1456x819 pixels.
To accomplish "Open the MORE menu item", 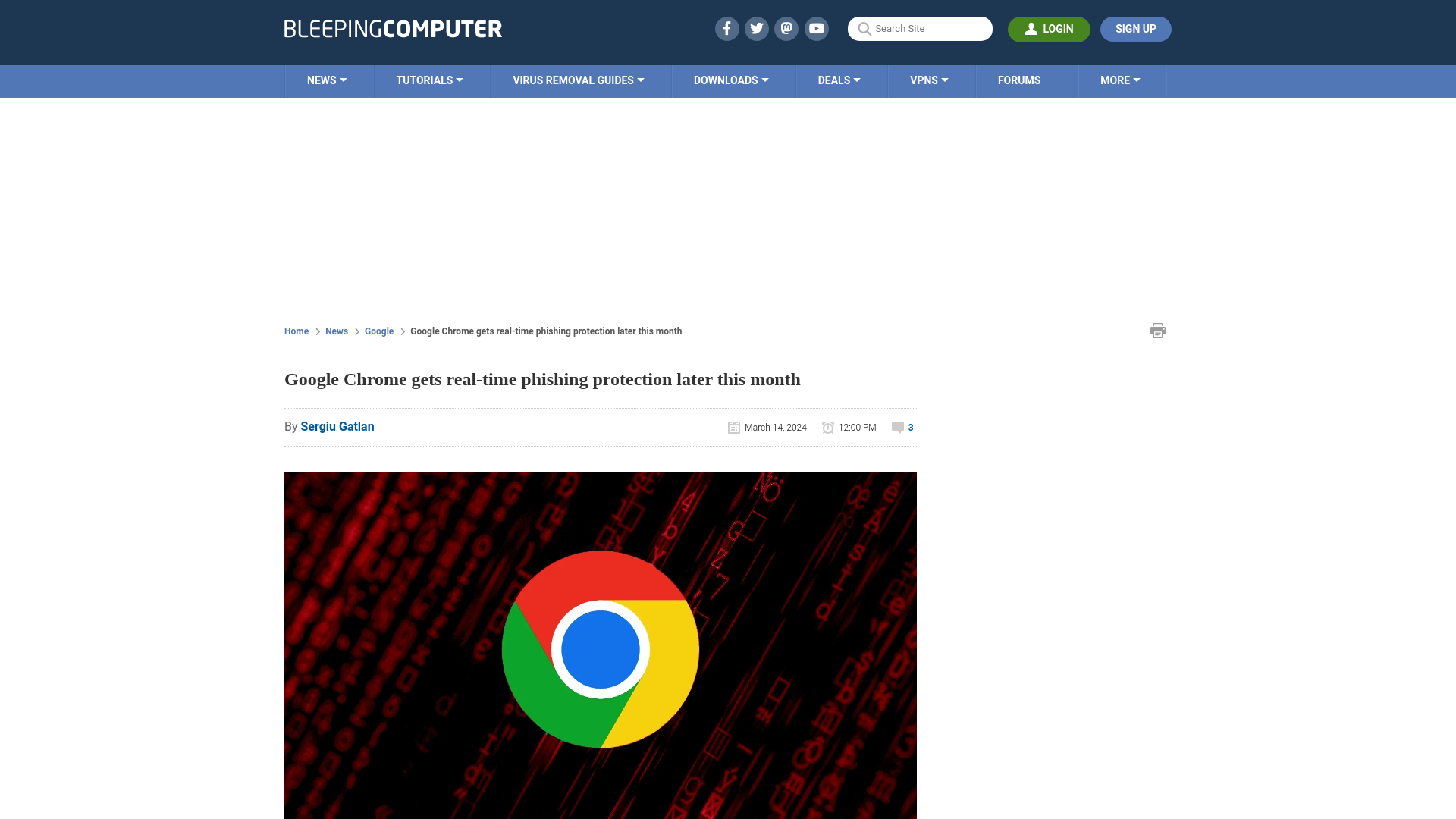I will coord(1120,80).
